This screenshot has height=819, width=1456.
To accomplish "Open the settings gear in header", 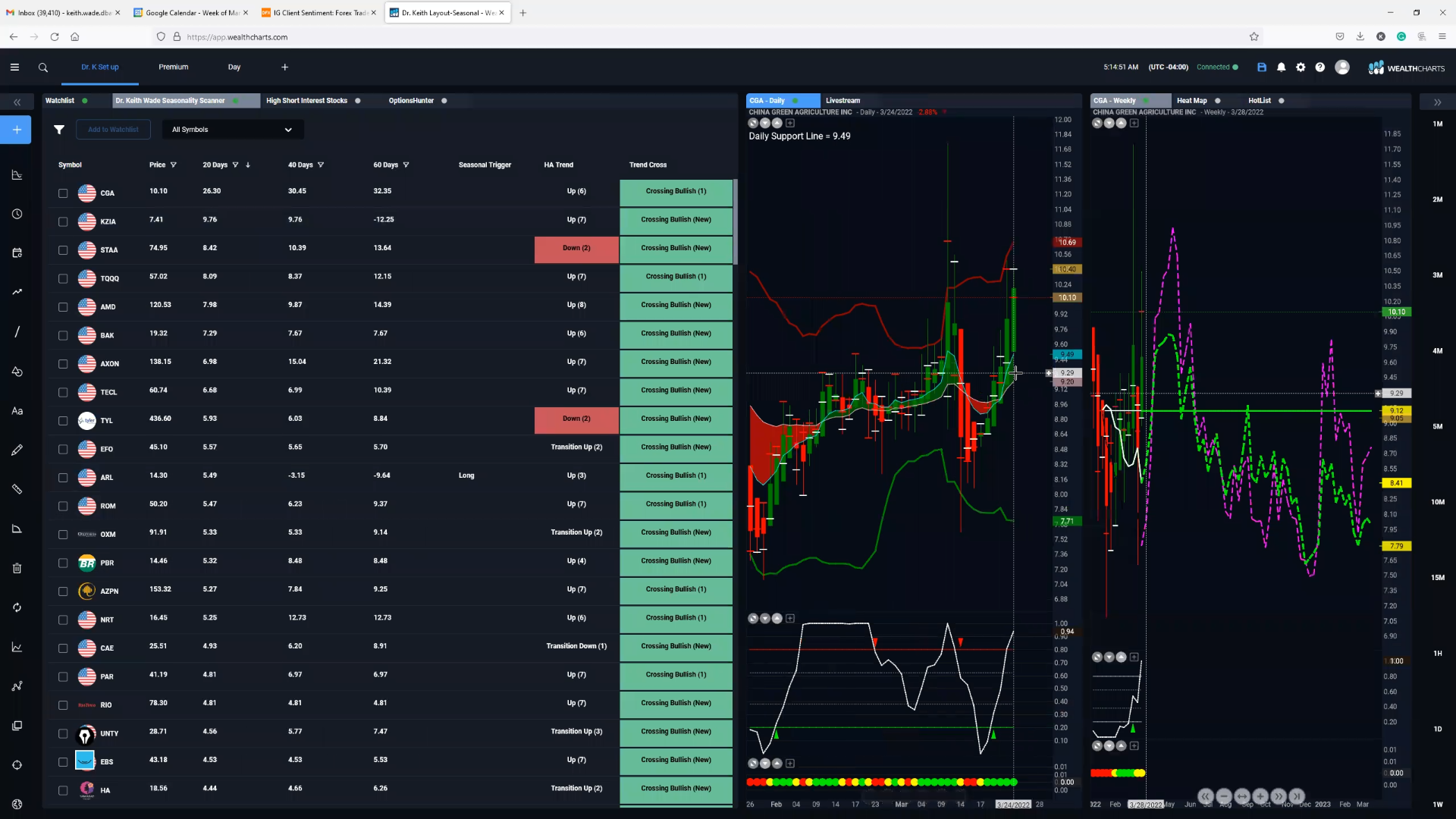I will tap(1301, 67).
